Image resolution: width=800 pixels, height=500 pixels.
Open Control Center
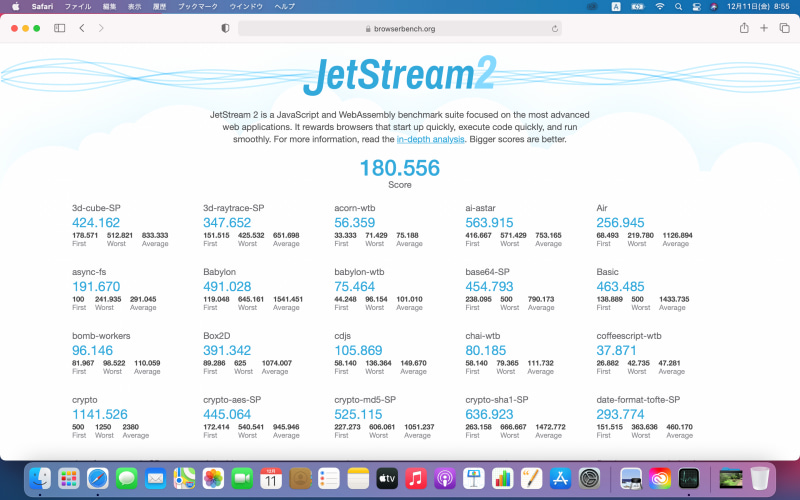(696, 7)
